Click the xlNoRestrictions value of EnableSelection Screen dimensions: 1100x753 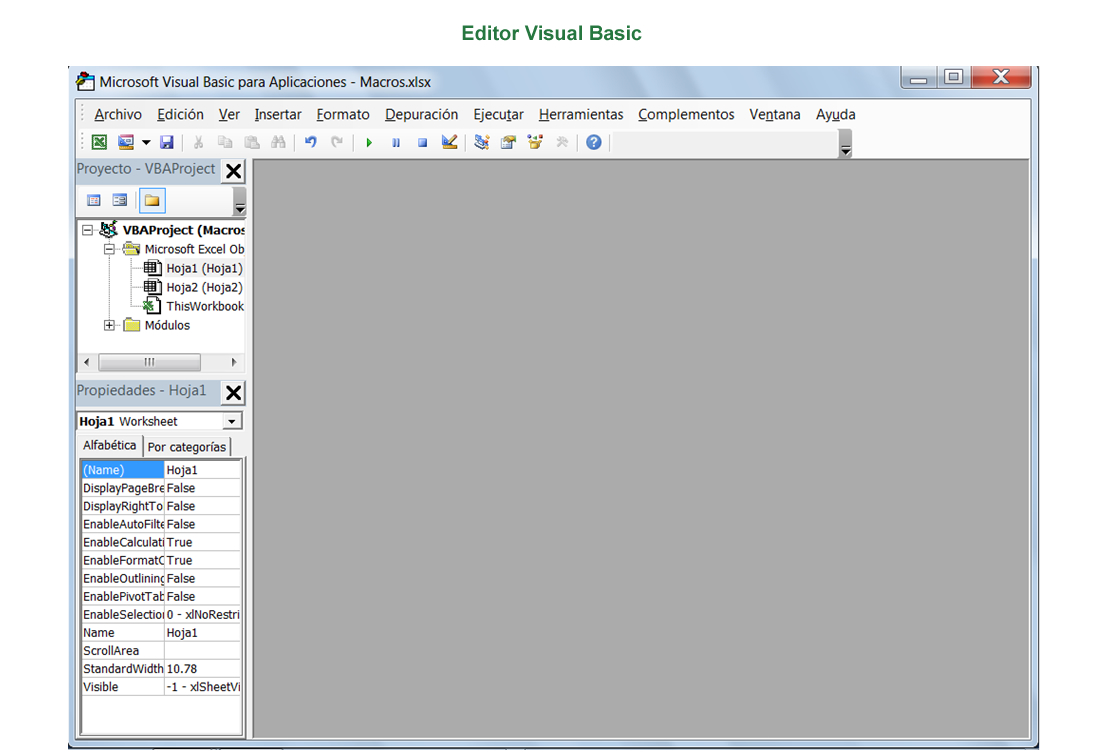[203, 614]
